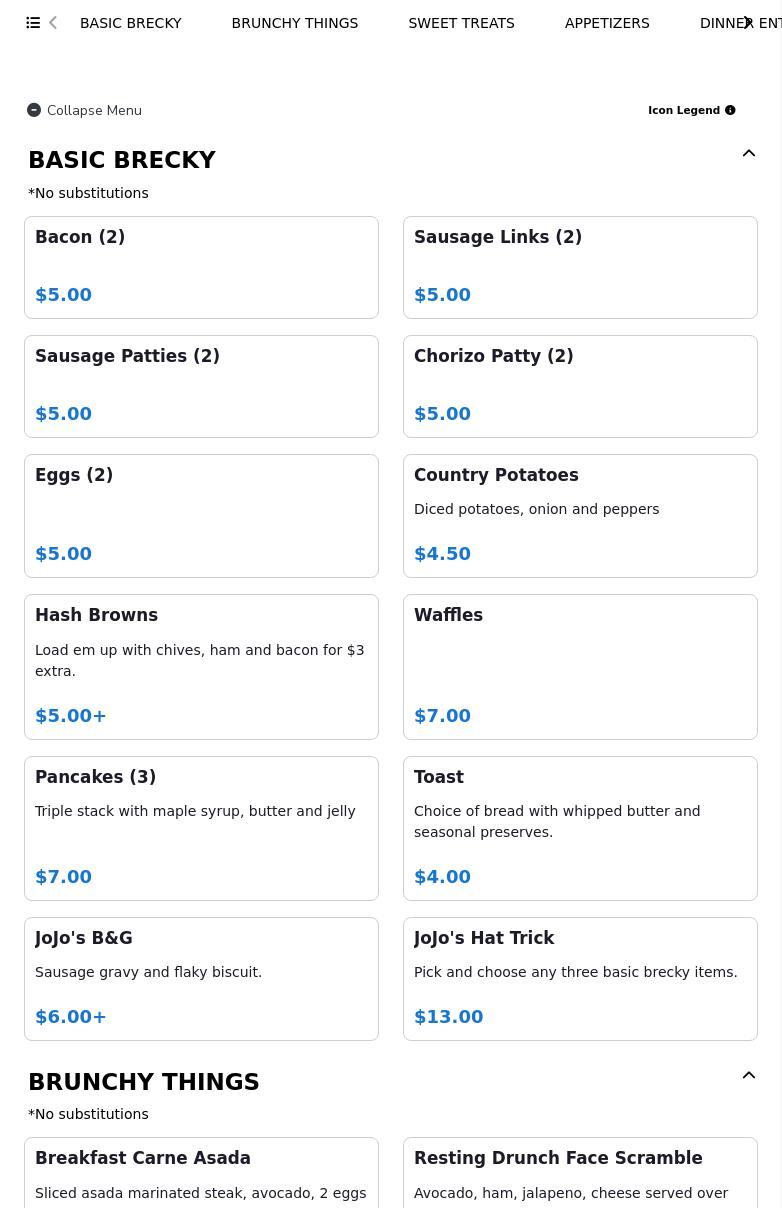
Task: Select the Waffles menu card
Action: coord(580,667)
